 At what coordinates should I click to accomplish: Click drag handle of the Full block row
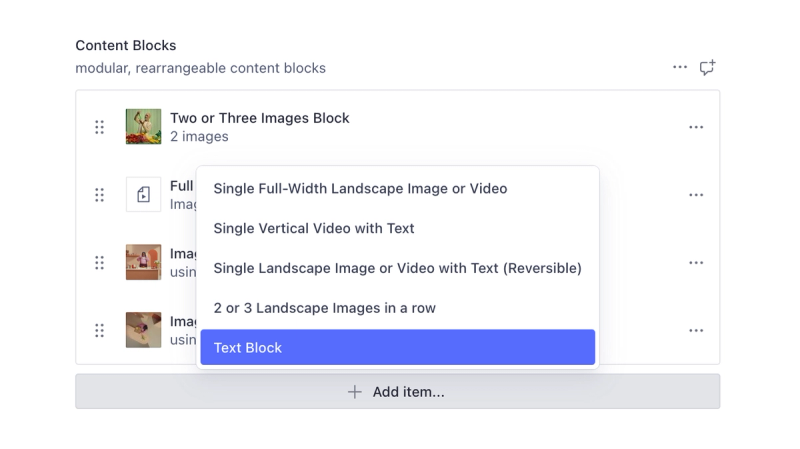(99, 195)
